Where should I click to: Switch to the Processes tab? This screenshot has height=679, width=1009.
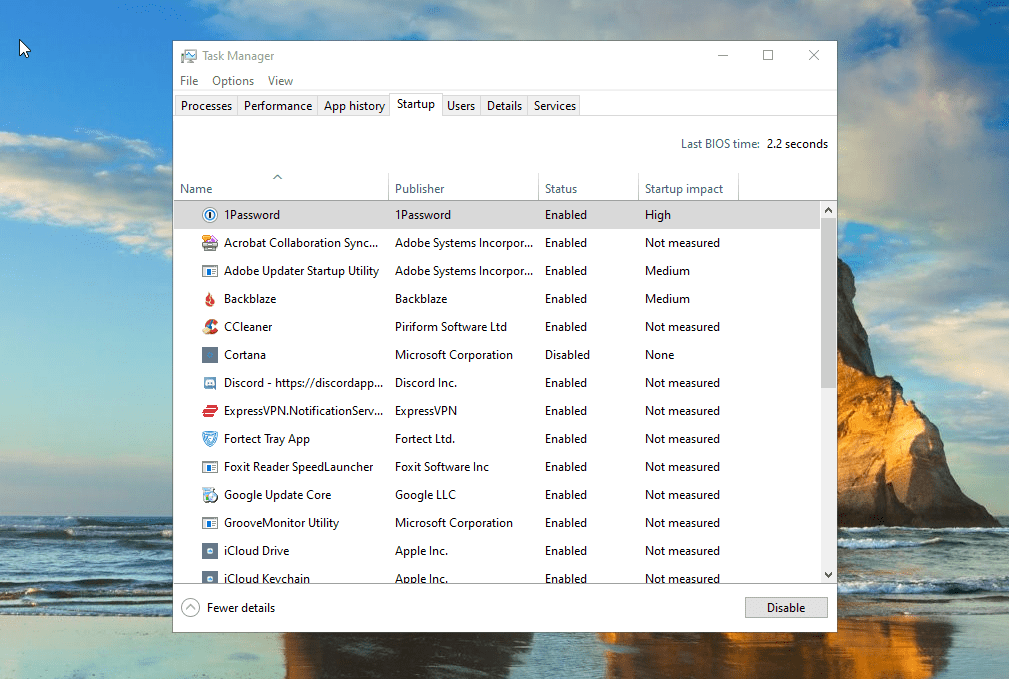click(x=206, y=106)
